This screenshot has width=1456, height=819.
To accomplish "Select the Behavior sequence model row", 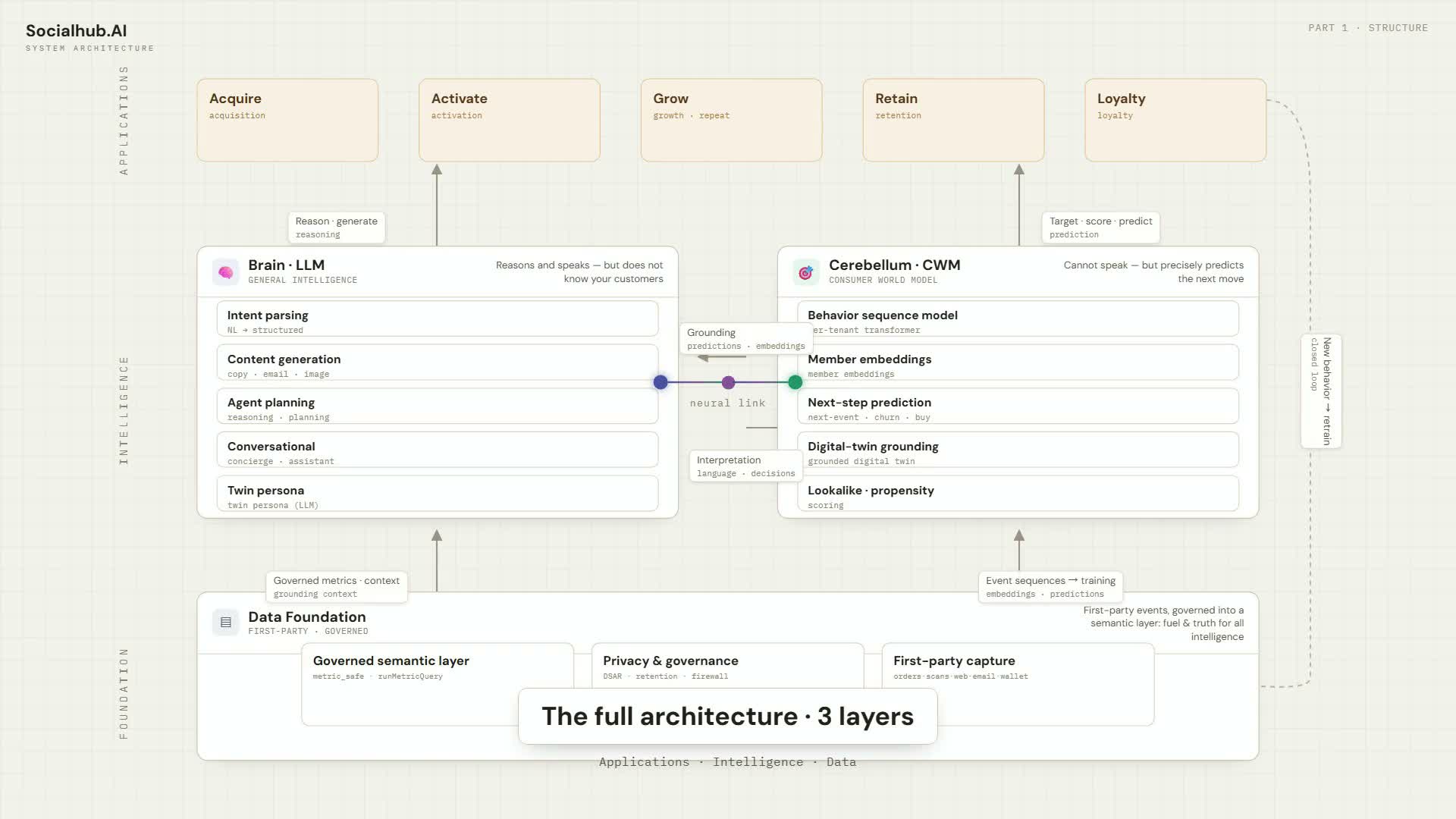I will (x=1018, y=319).
